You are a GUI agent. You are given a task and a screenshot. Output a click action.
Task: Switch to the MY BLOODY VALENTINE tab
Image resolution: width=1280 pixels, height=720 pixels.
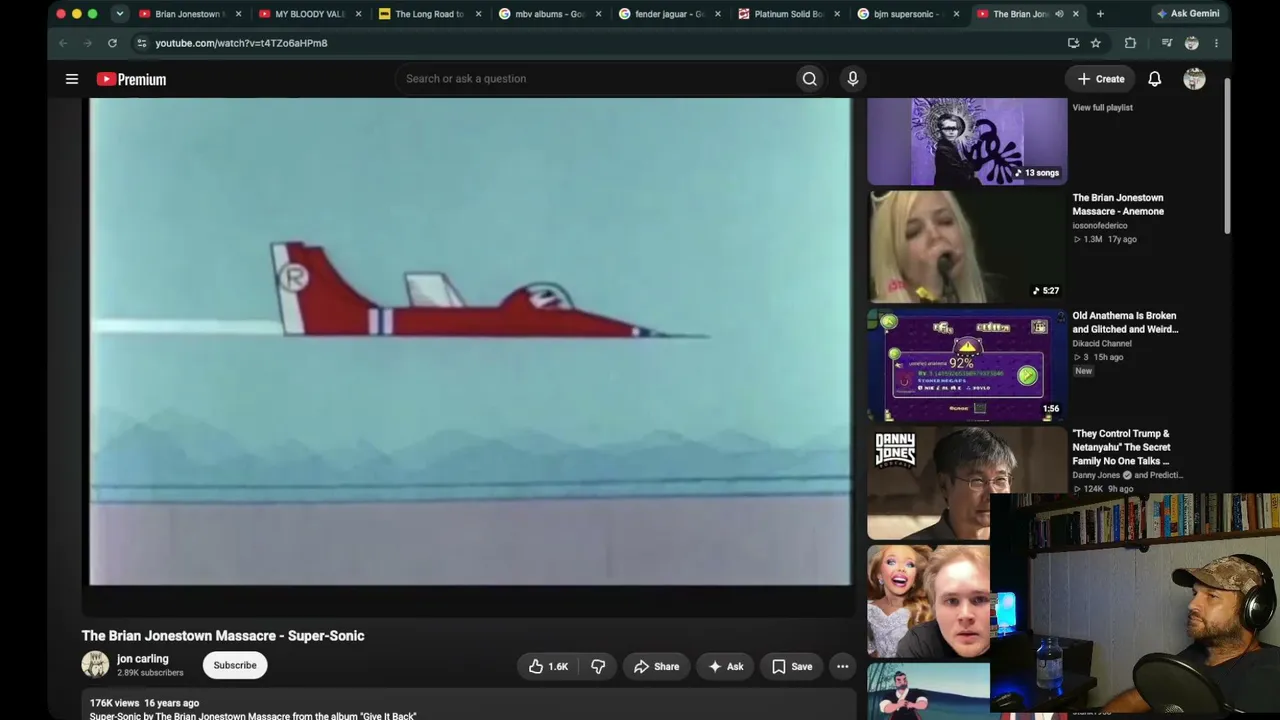tap(310, 14)
